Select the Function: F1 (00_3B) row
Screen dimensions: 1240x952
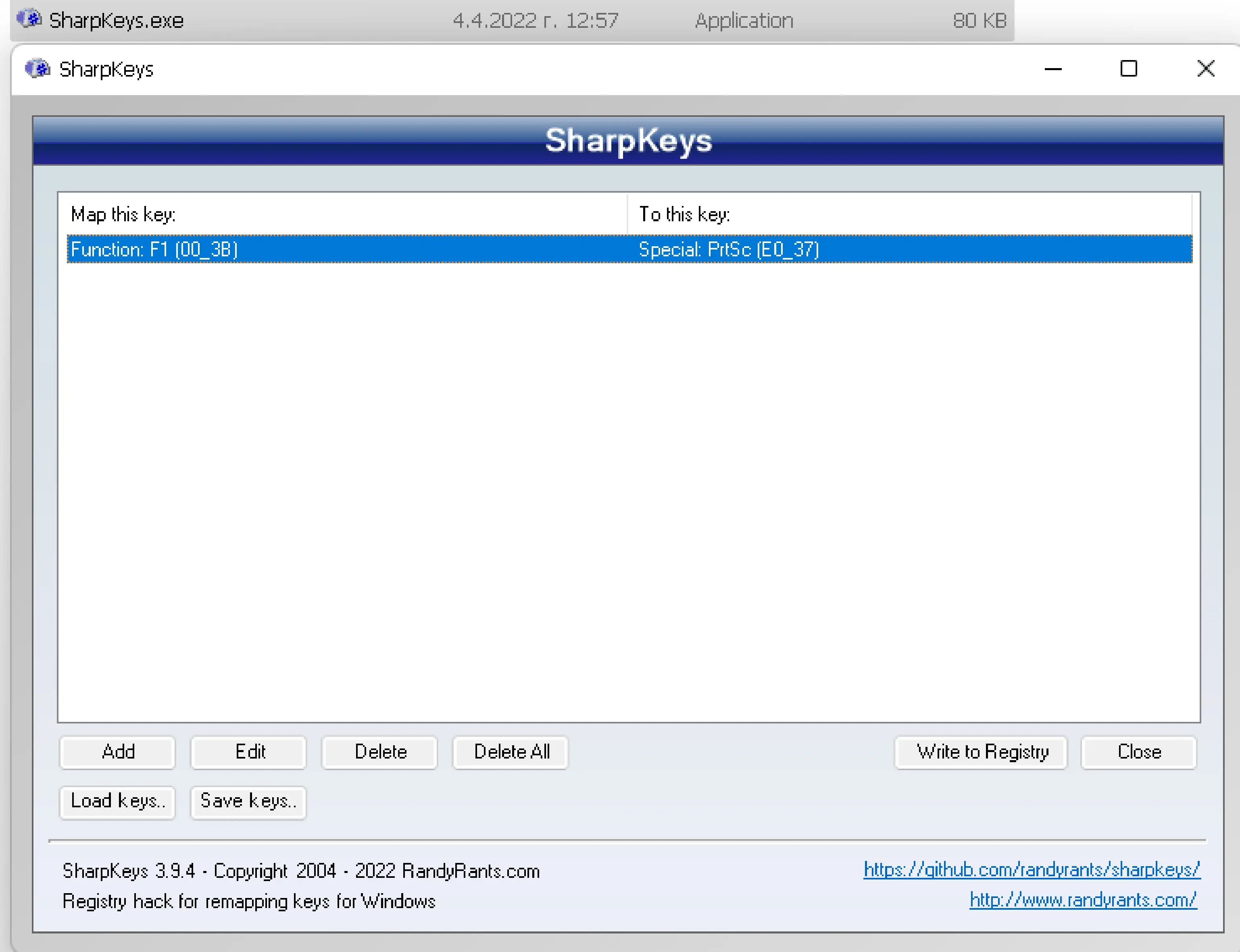(154, 249)
